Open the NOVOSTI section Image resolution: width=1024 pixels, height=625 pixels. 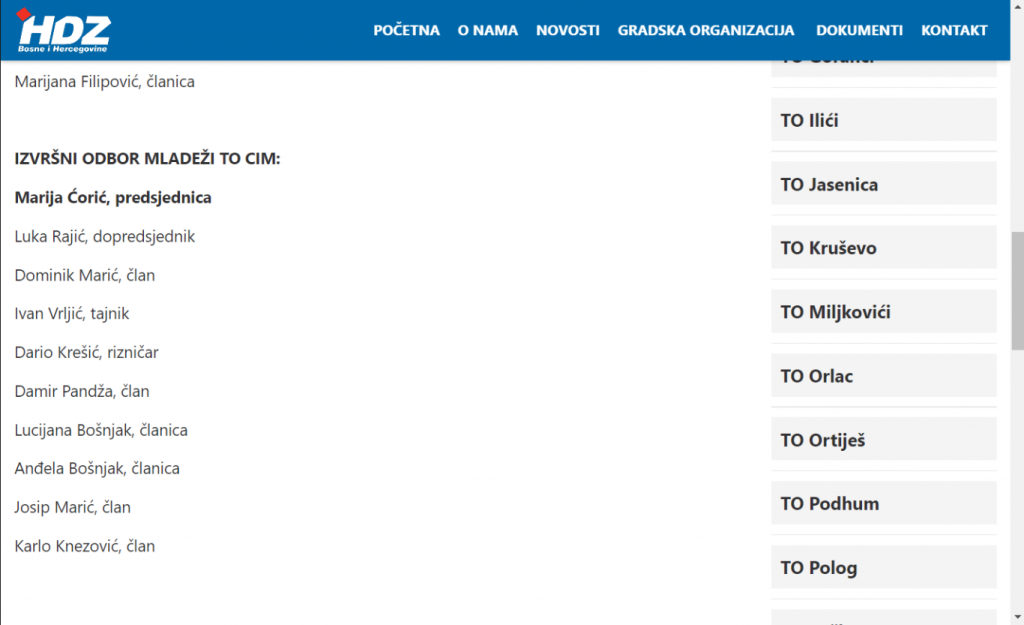pos(568,30)
